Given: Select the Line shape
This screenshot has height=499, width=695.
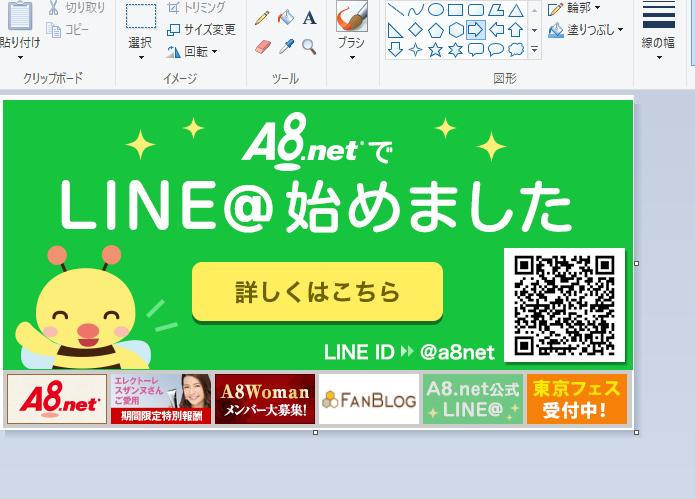Looking at the screenshot, I should point(395,9).
